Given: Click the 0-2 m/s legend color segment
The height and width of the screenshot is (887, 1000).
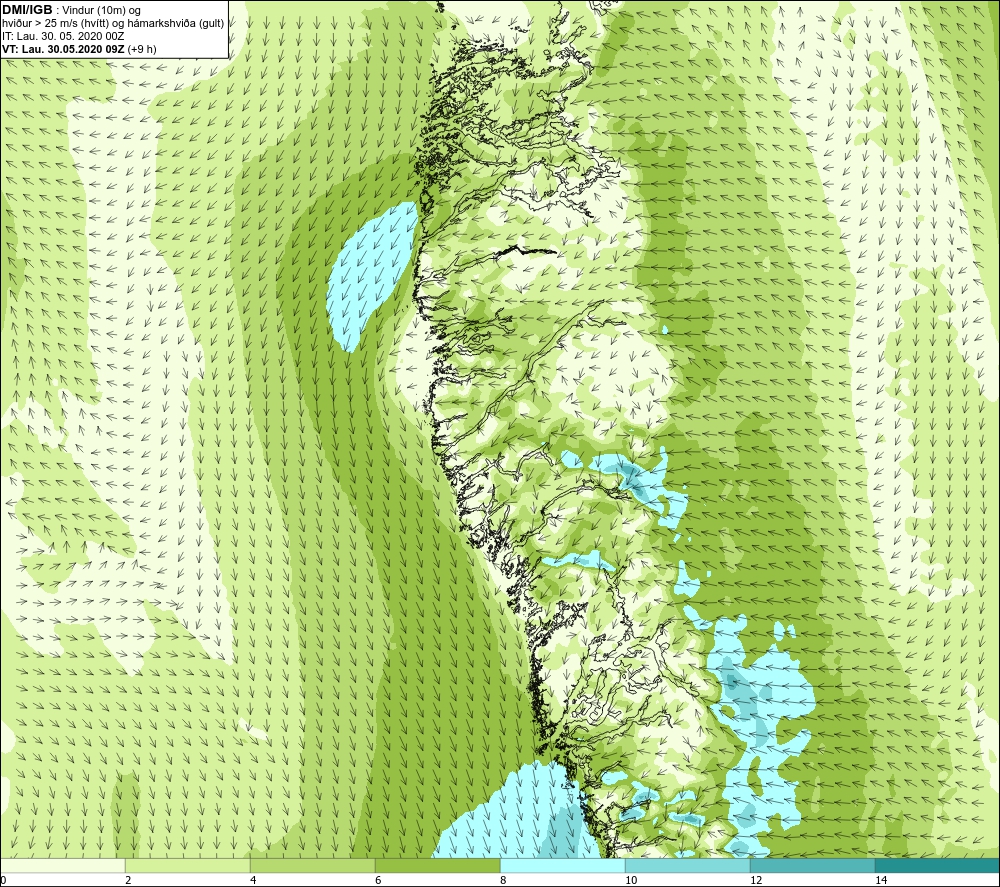Looking at the screenshot, I should pos(62,865).
